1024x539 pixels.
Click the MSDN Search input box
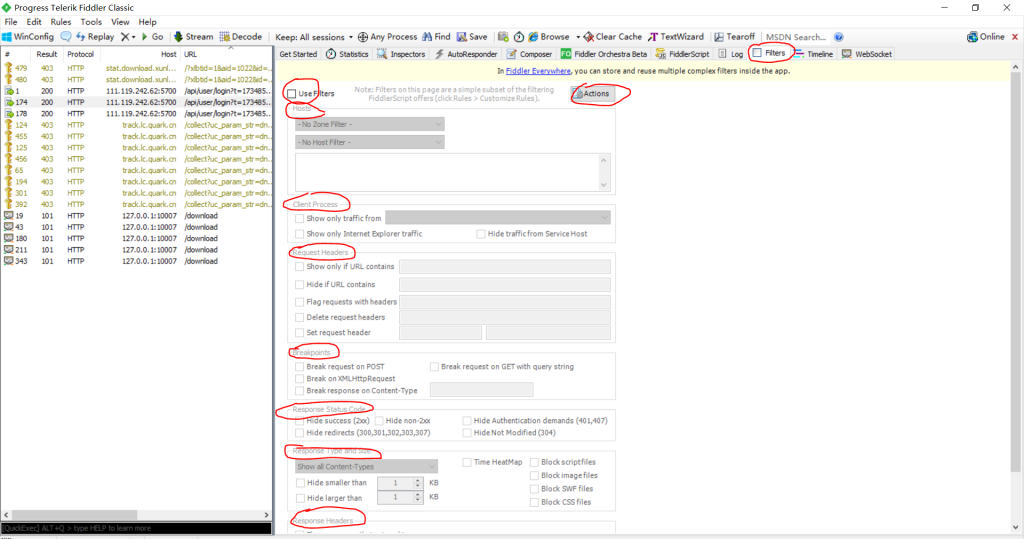pos(796,37)
